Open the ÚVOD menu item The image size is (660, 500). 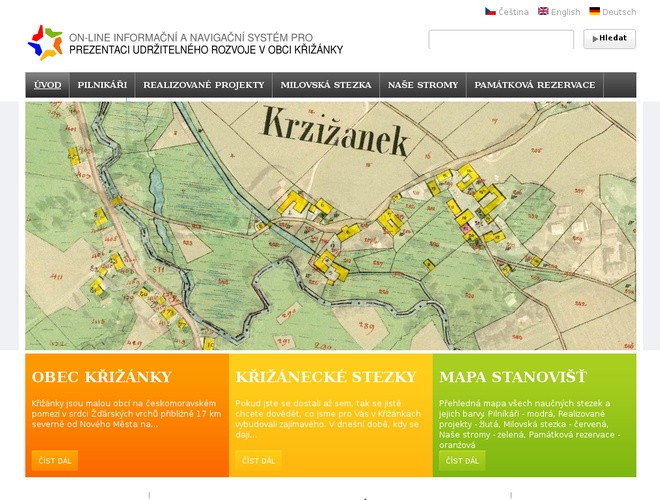(x=47, y=85)
